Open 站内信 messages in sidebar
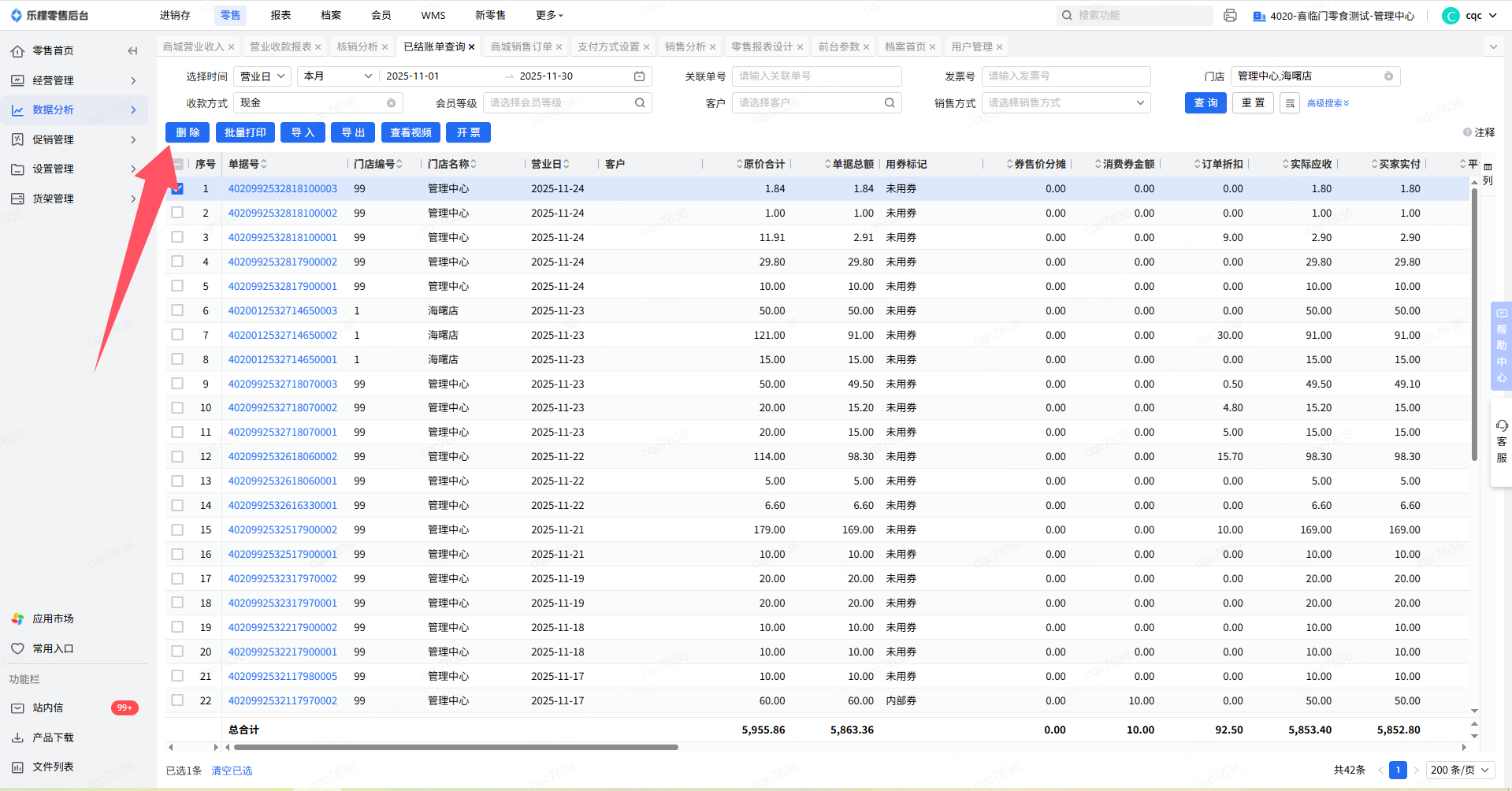This screenshot has width=1512, height=791. tap(48, 707)
